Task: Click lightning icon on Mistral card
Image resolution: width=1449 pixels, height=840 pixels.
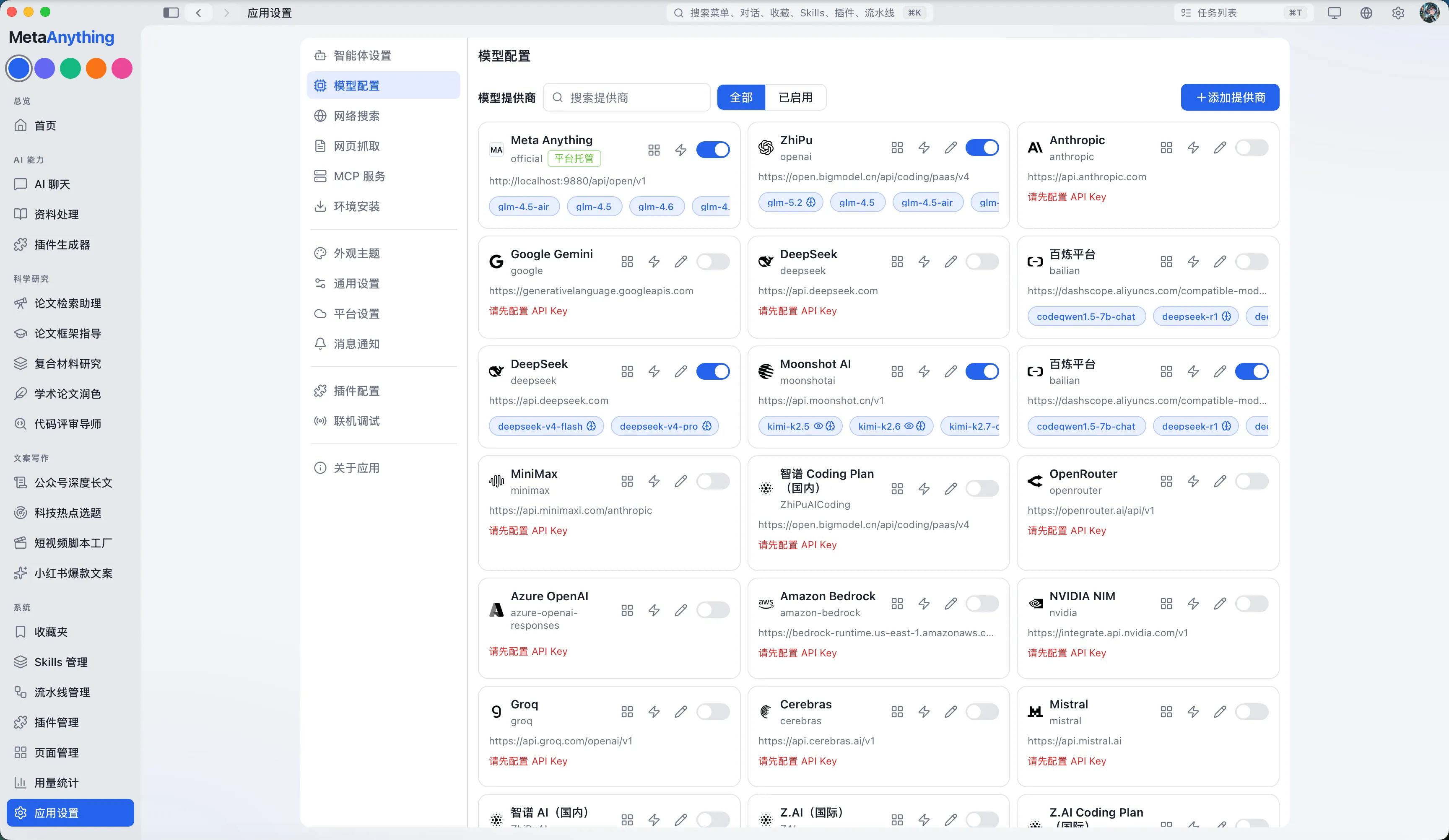Action: click(1193, 712)
